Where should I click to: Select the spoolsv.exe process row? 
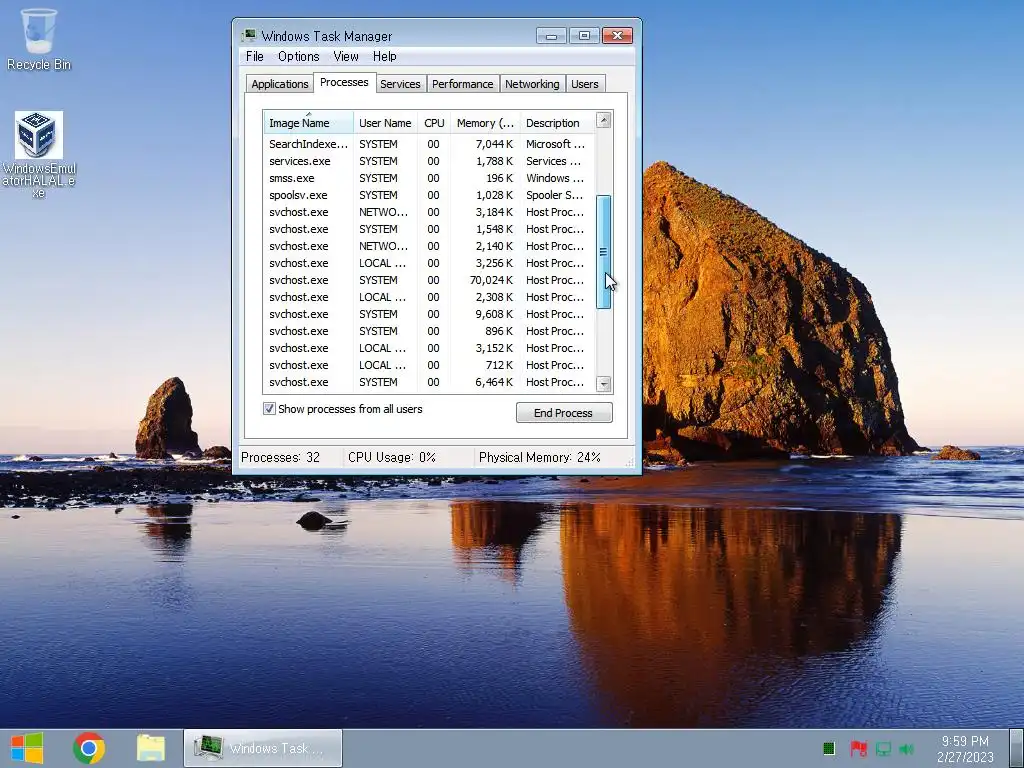click(429, 195)
